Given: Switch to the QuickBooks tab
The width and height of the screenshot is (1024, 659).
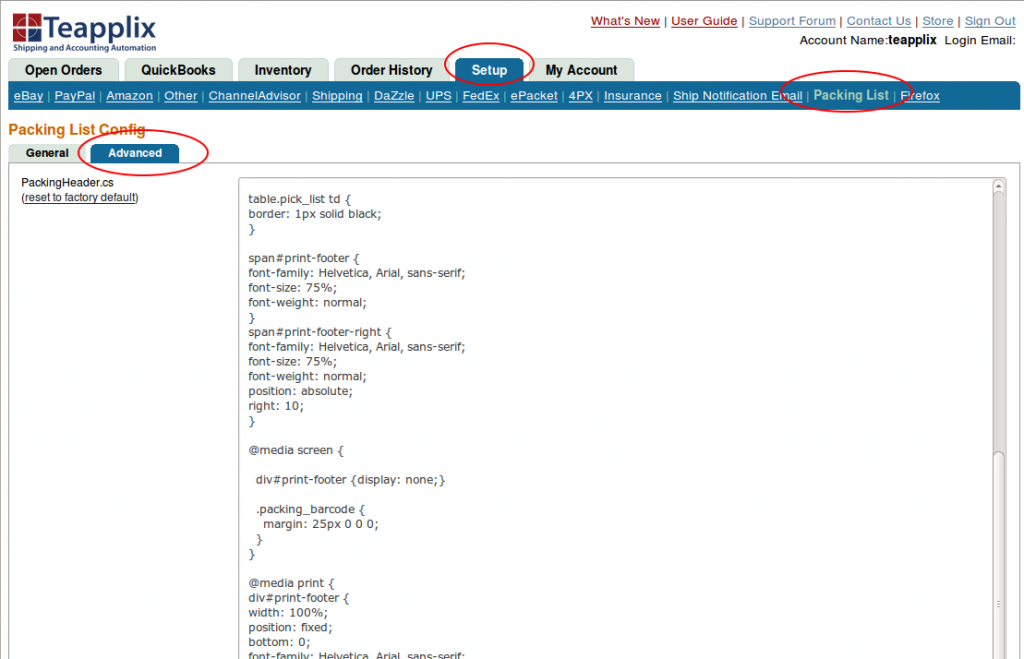Looking at the screenshot, I should pyautogui.click(x=178, y=70).
